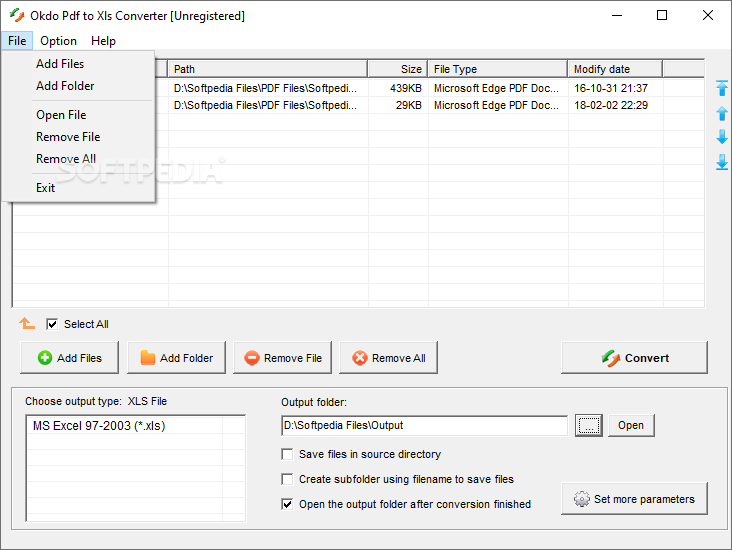Toggle the Select All checkbox
This screenshot has width=732, height=550.
tap(52, 324)
